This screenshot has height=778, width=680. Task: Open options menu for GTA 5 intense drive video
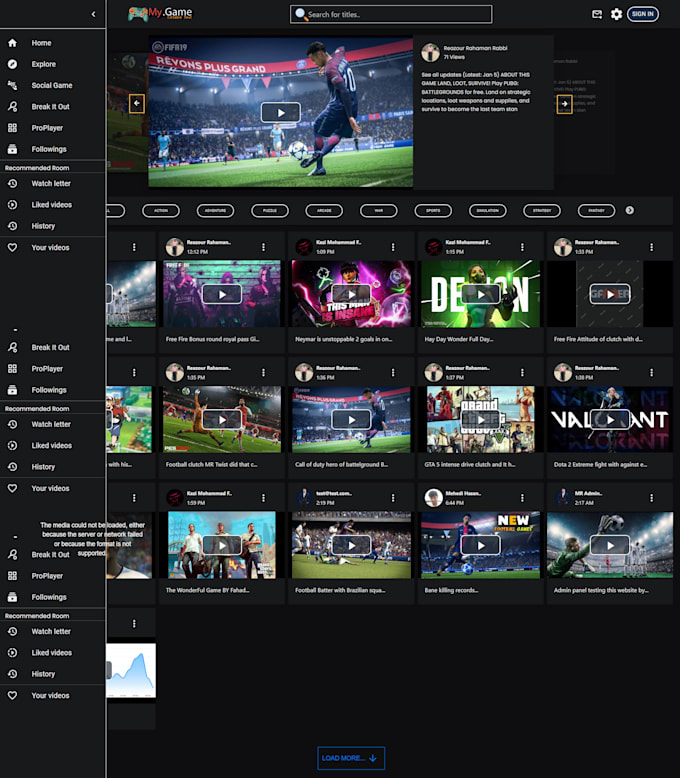click(522, 373)
